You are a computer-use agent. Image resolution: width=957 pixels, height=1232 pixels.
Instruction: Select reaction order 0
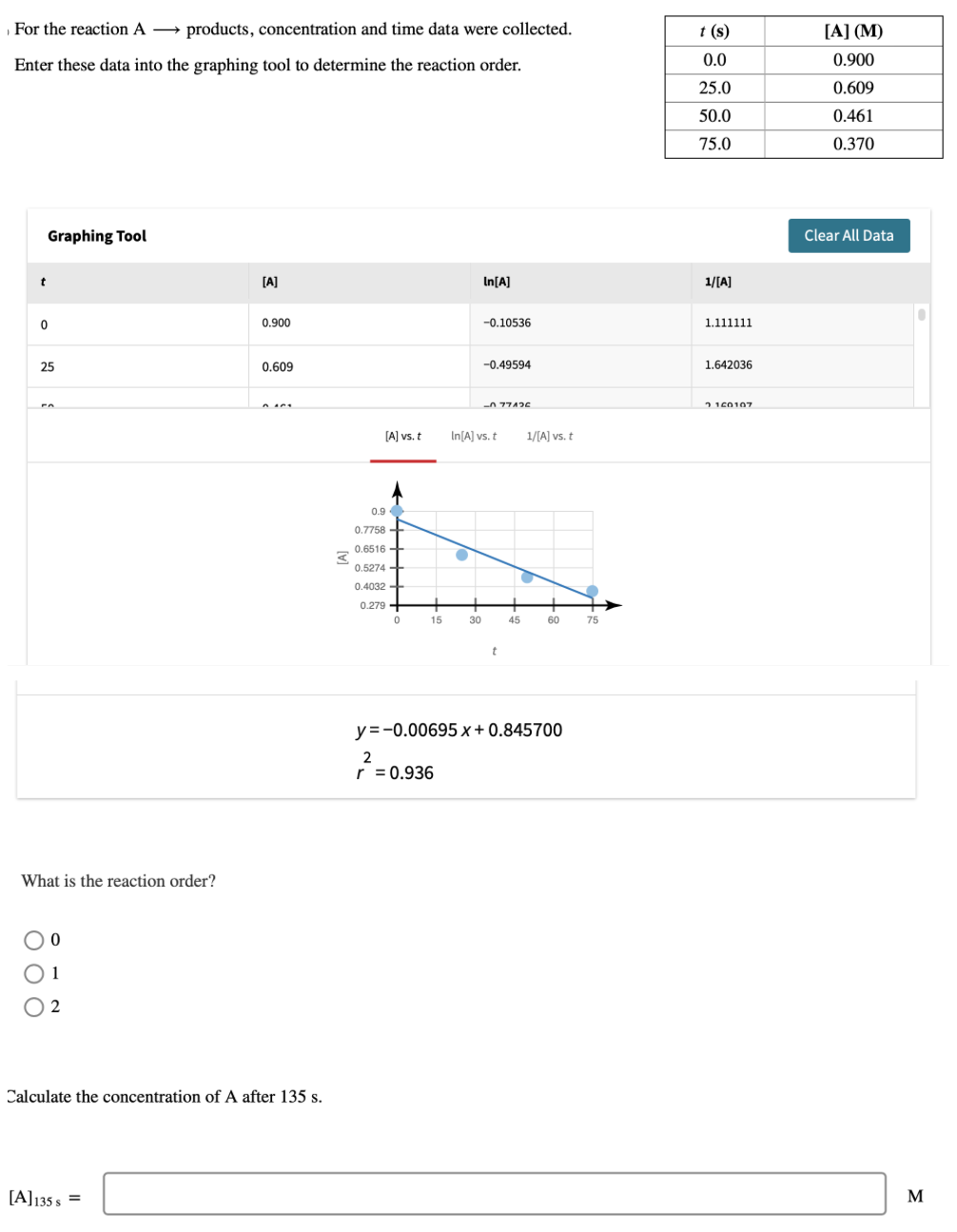coord(33,939)
